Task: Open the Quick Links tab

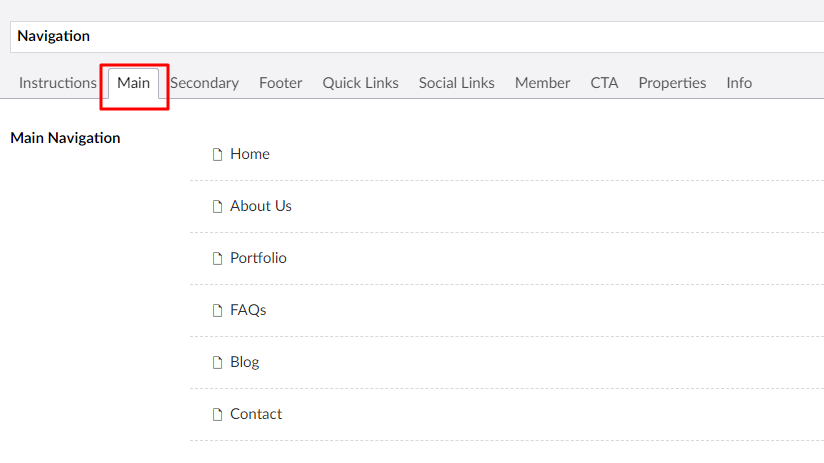Action: click(360, 83)
